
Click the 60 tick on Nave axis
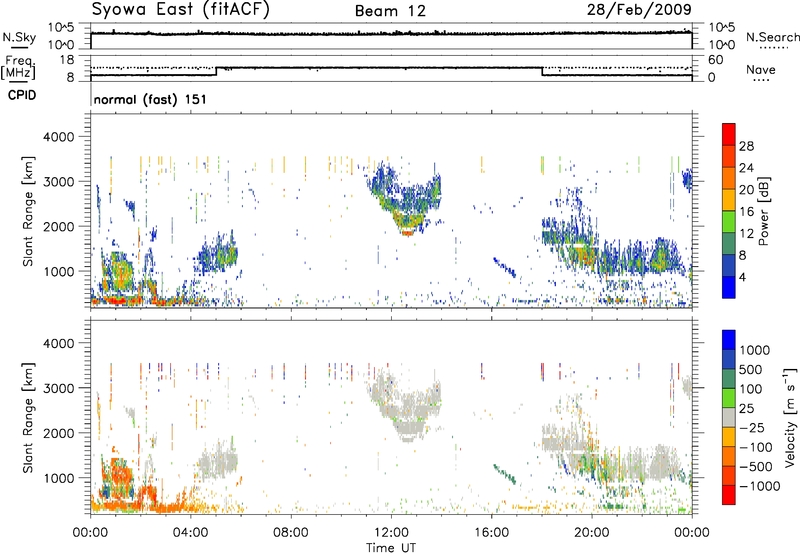point(715,60)
